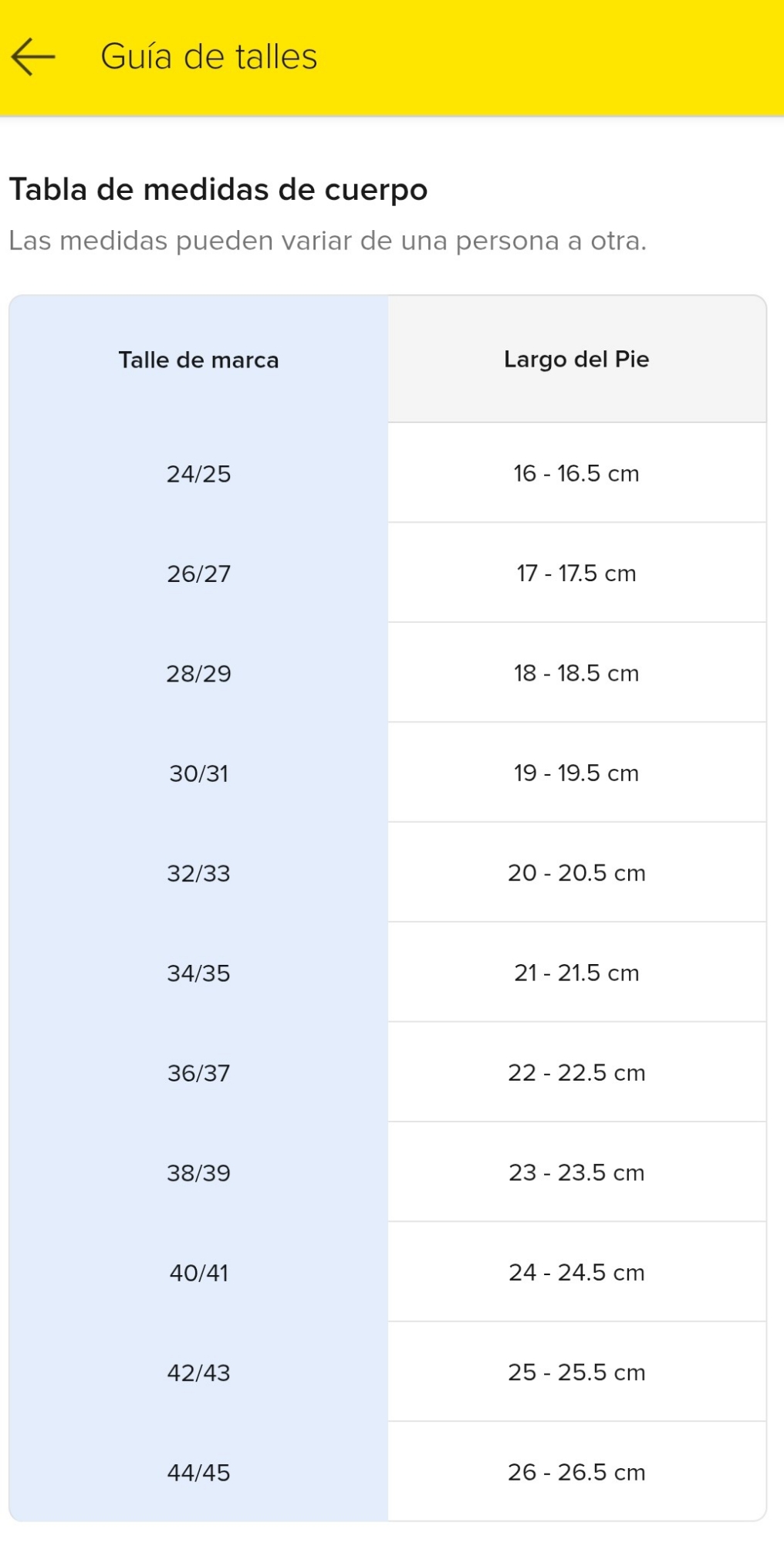This screenshot has height=1543, width=784.
Task: Tap the 32/33 size cell
Action: point(198,874)
